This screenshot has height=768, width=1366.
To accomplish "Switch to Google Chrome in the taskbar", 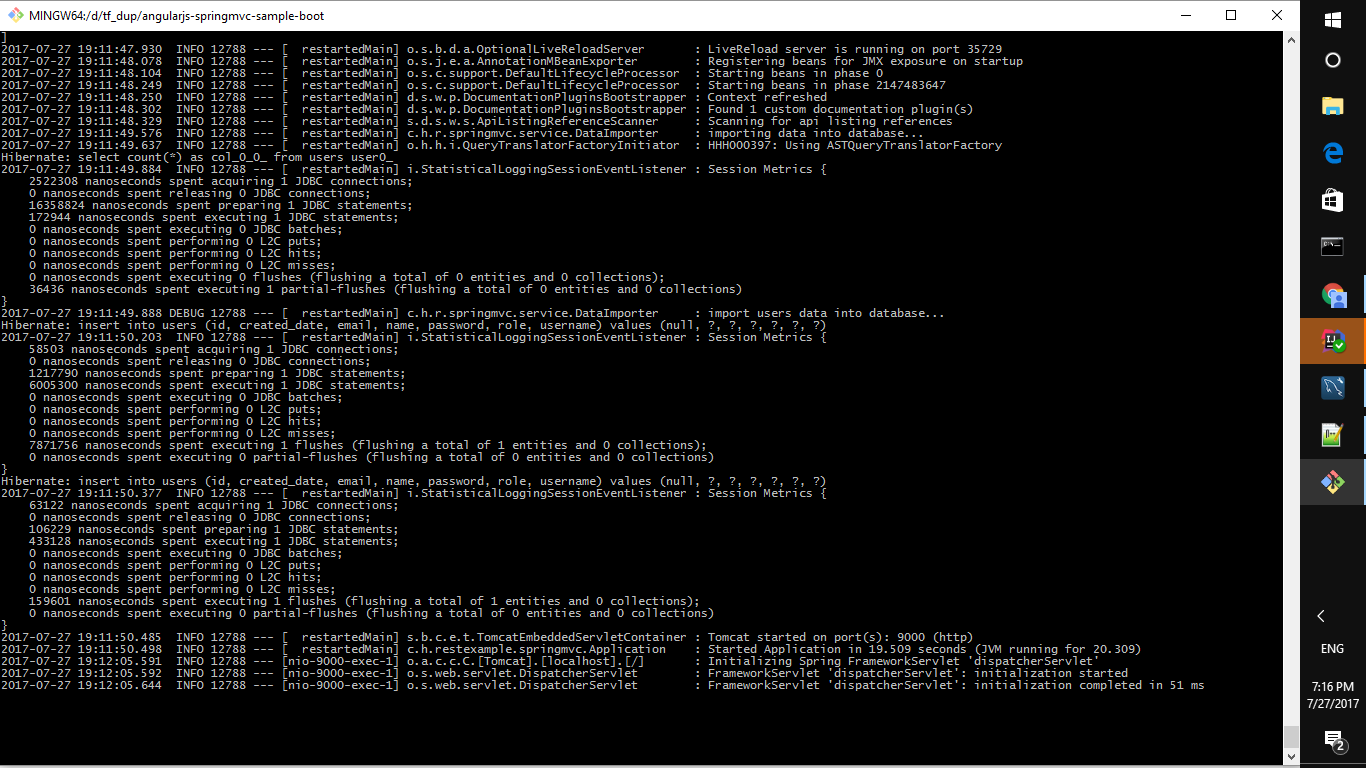I will pos(1333,294).
